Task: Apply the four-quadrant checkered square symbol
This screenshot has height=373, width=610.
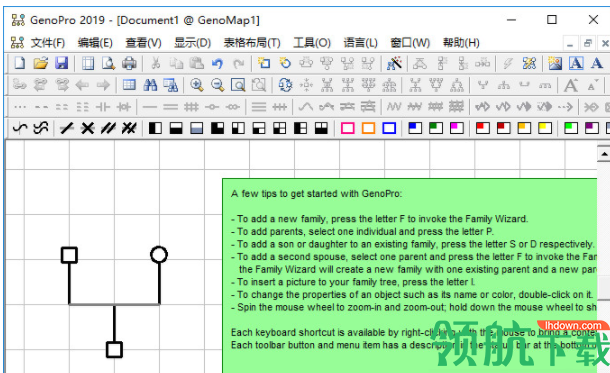Action: [x=279, y=128]
